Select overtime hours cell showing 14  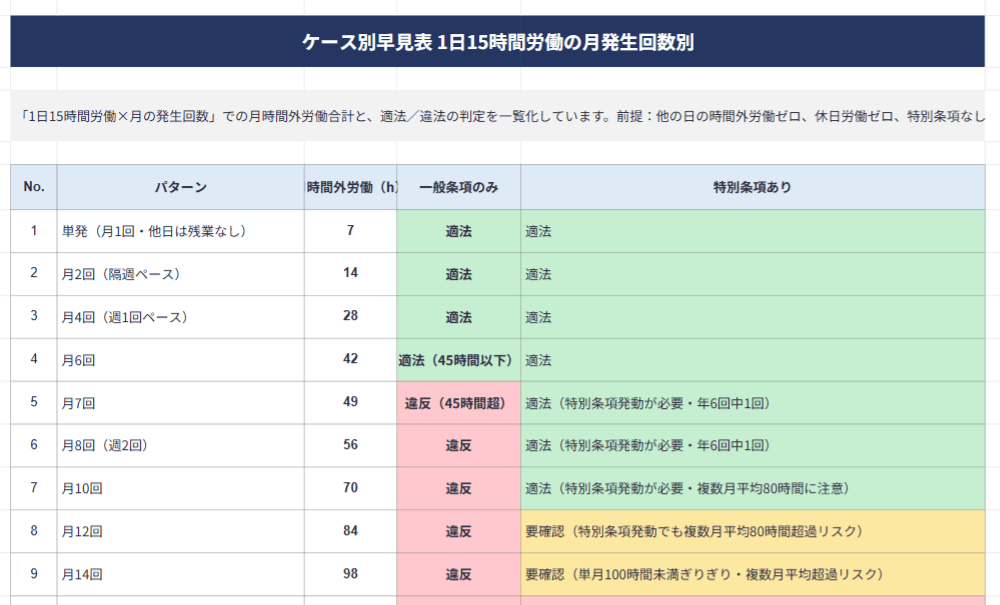[x=350, y=274]
